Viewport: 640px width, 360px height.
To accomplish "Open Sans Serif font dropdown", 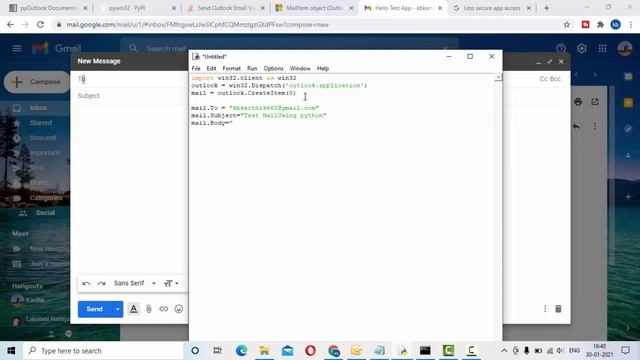I will coord(134,283).
